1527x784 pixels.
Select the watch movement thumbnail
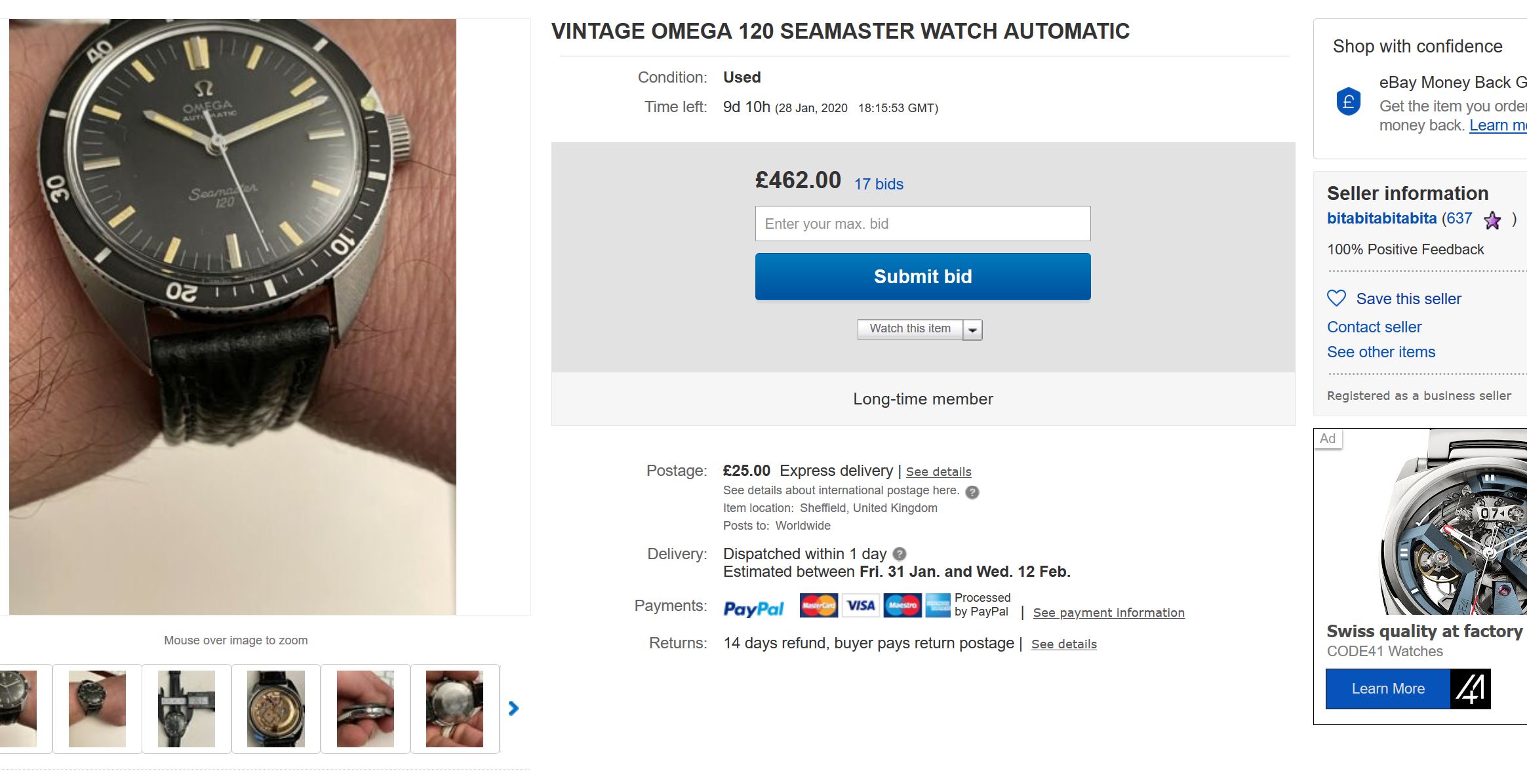point(276,709)
